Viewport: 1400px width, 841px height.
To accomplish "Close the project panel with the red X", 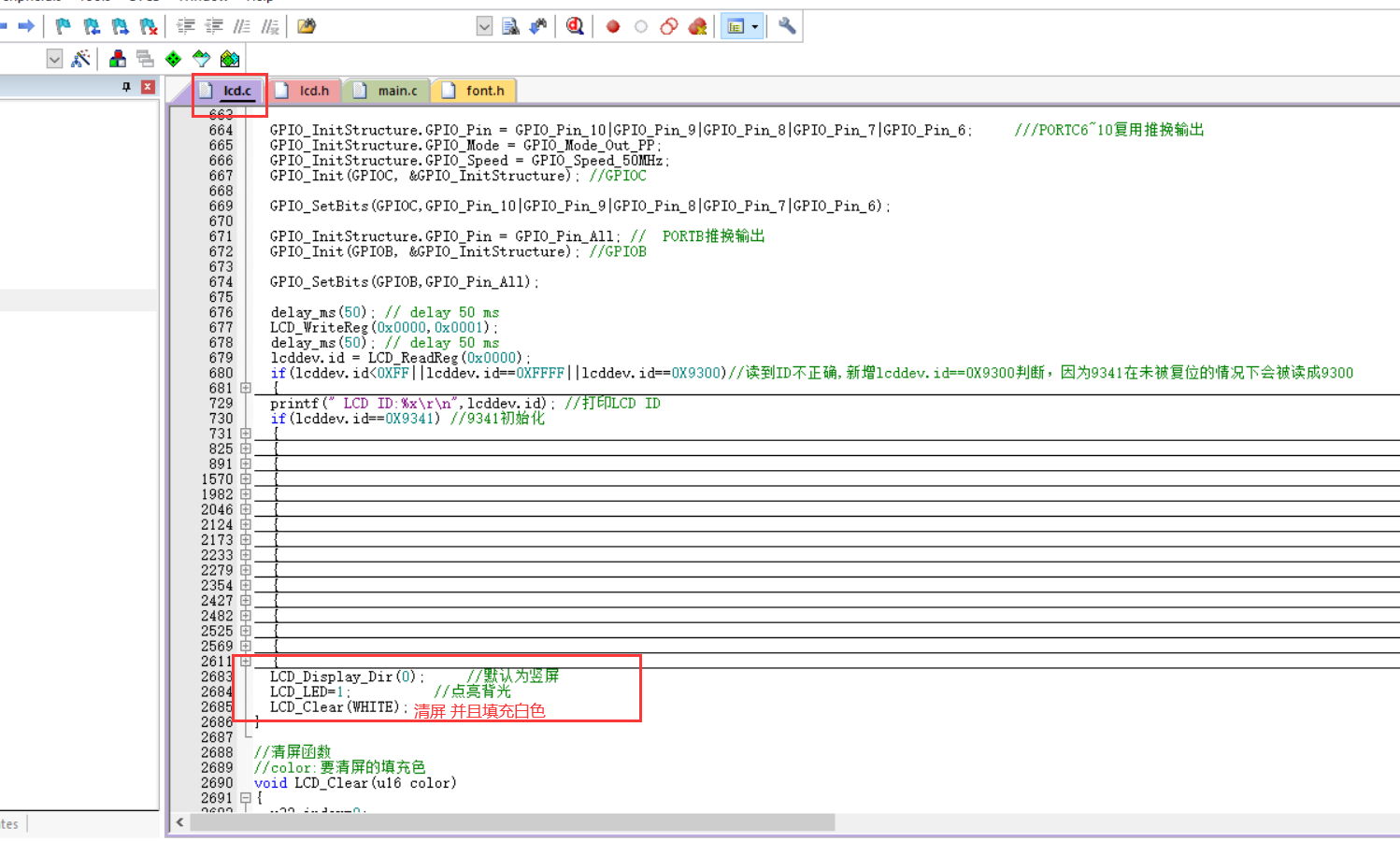I will tap(148, 87).
